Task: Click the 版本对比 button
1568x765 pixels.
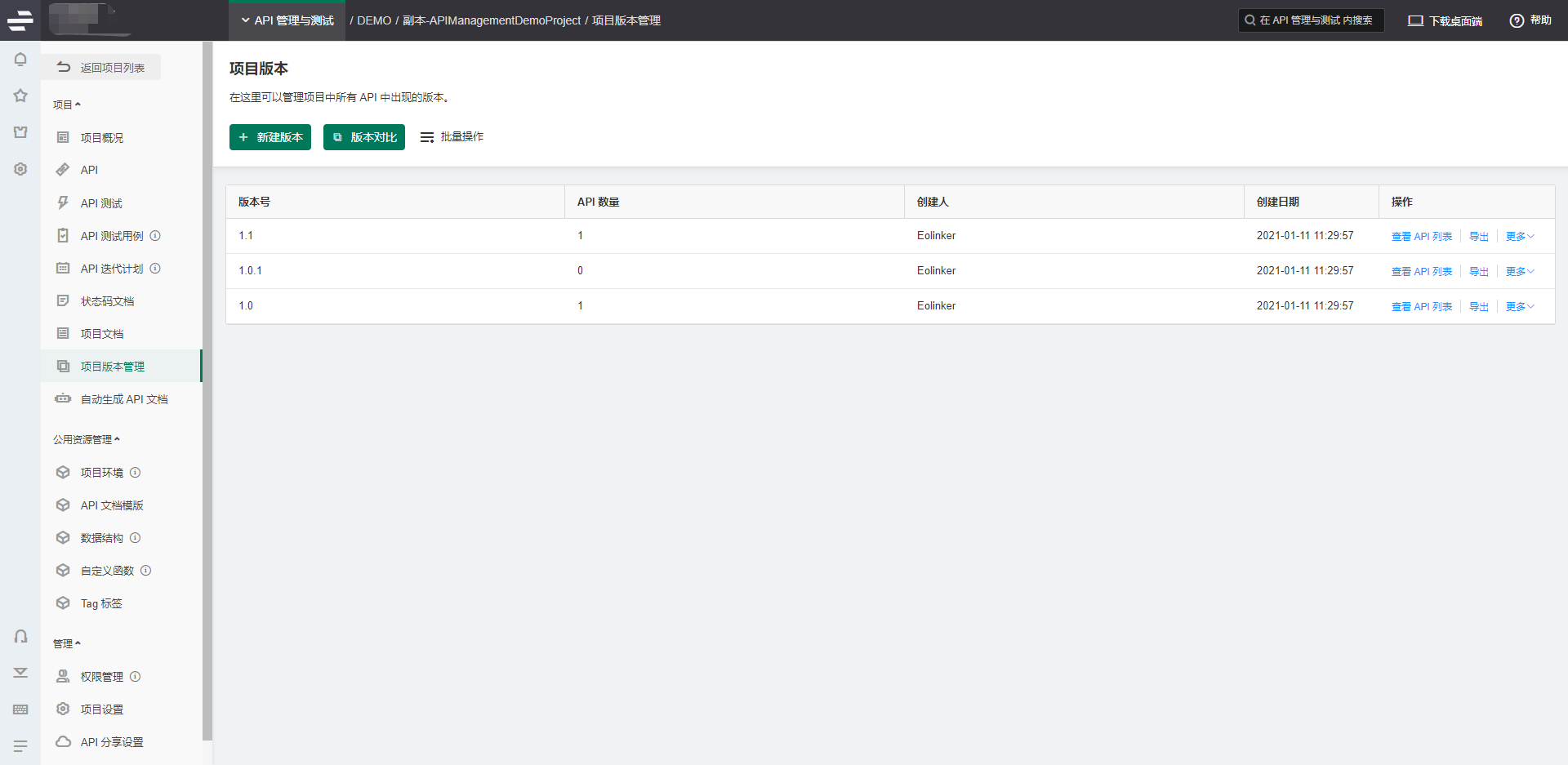Action: [364, 137]
